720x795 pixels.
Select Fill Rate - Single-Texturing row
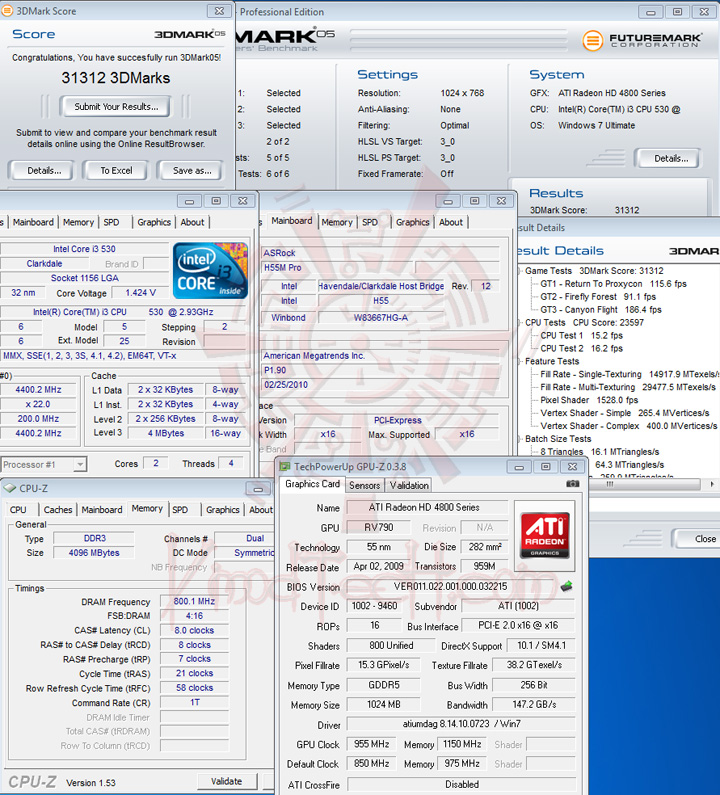coord(630,374)
